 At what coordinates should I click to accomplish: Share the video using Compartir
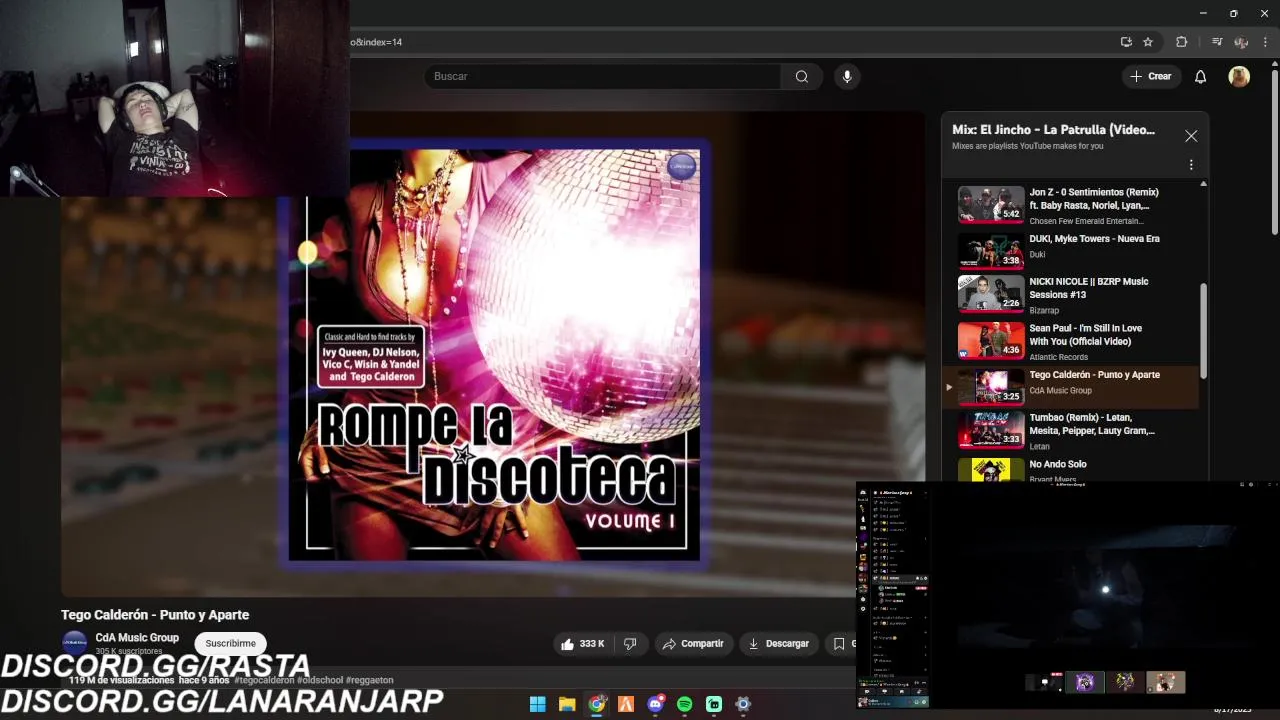[693, 644]
